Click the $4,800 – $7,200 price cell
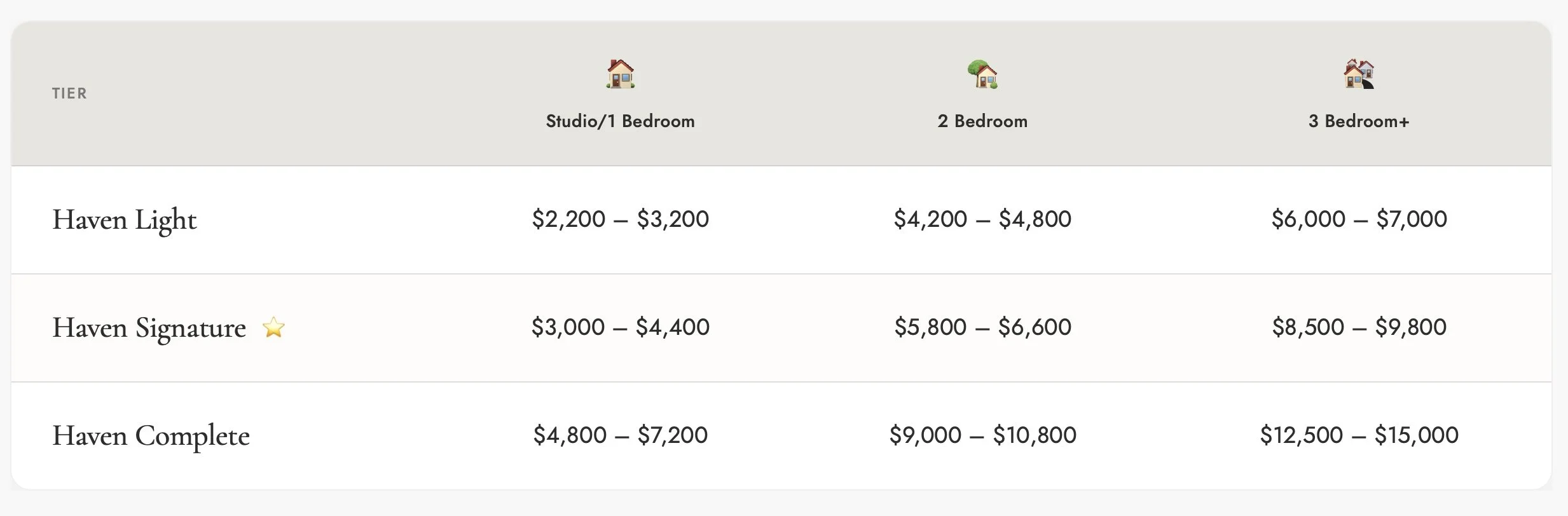 click(620, 435)
